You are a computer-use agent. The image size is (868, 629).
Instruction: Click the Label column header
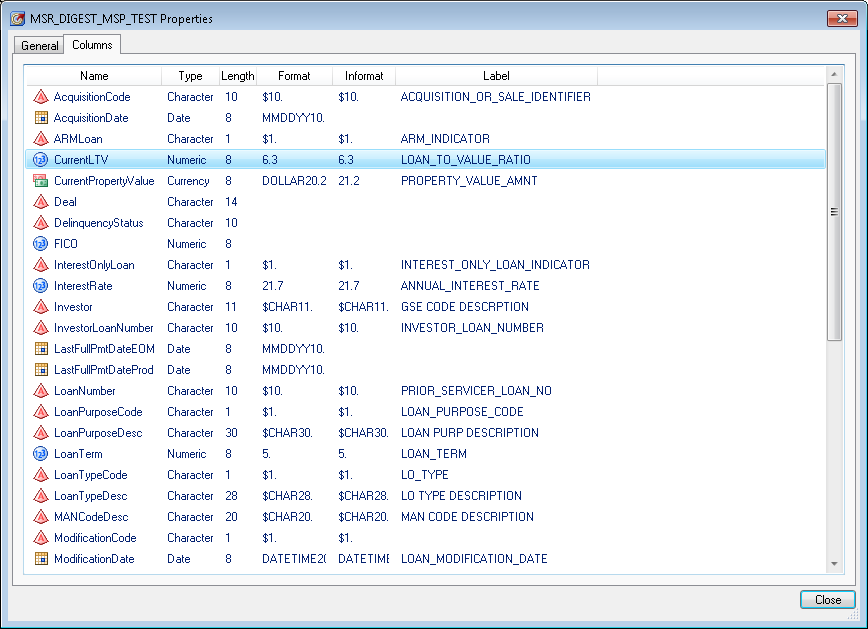[x=496, y=75]
